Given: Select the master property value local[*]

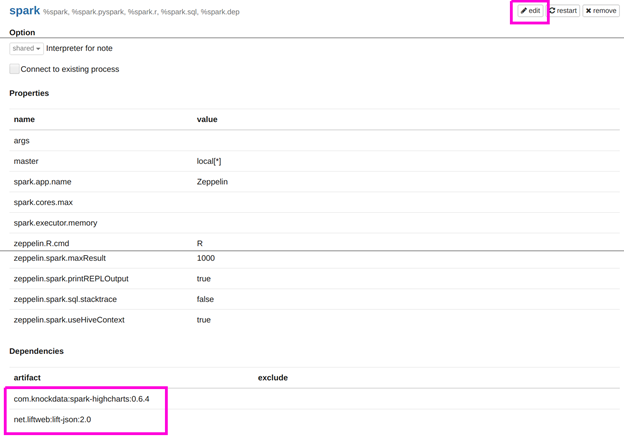Looking at the screenshot, I should [209, 161].
